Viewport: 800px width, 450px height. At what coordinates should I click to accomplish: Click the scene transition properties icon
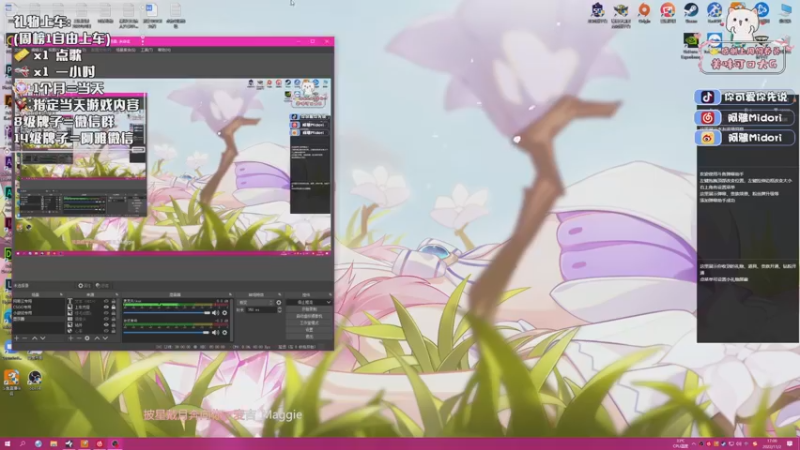[279, 302]
